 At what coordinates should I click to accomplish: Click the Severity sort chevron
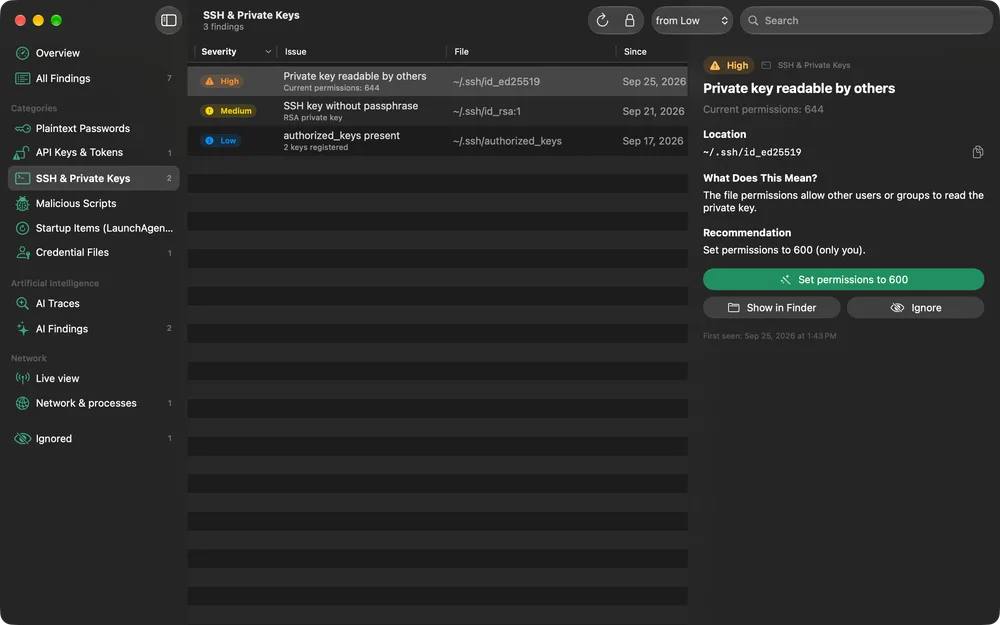click(x=268, y=52)
